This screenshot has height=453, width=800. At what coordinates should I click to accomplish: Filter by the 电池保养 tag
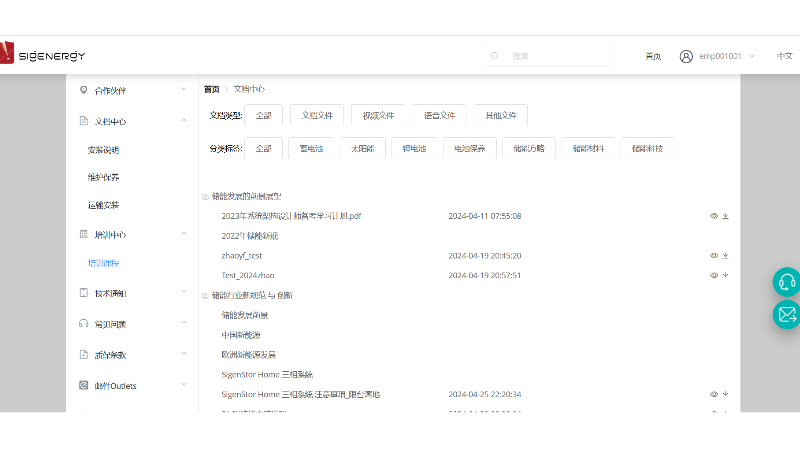point(470,148)
